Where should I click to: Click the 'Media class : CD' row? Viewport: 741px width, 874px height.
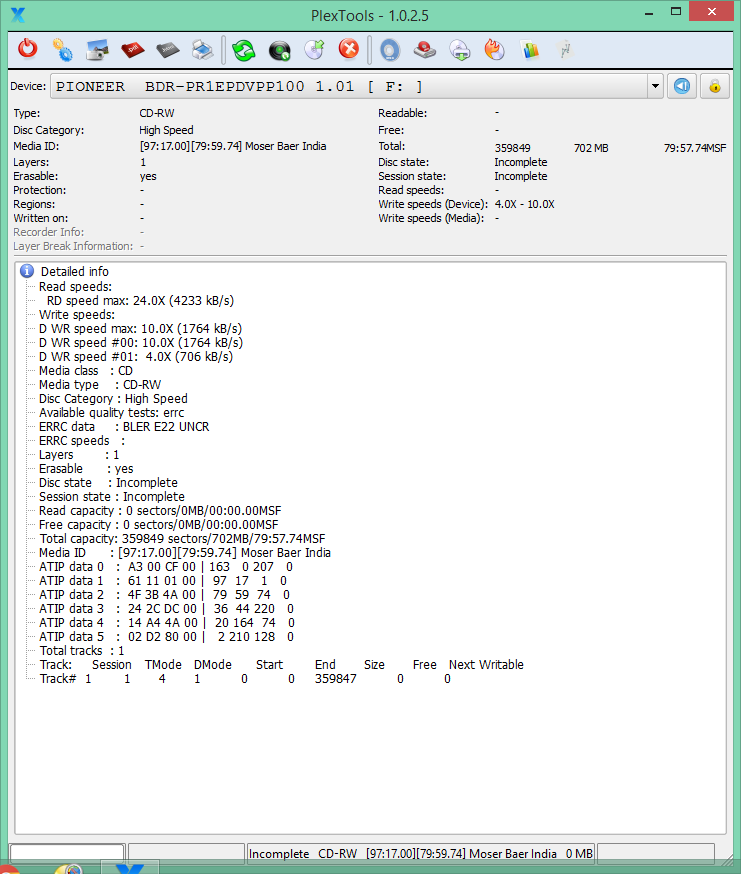pyautogui.click(x=86, y=371)
